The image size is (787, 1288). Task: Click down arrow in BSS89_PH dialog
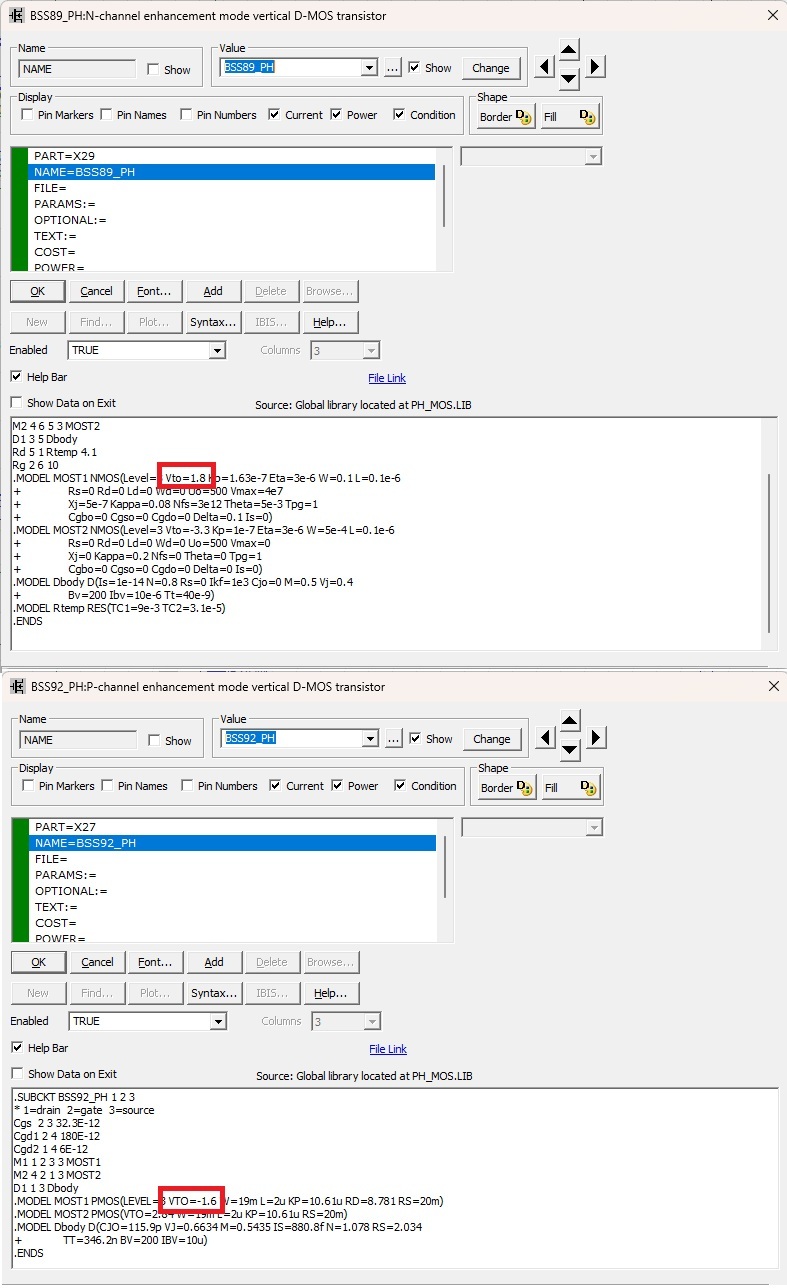569,79
